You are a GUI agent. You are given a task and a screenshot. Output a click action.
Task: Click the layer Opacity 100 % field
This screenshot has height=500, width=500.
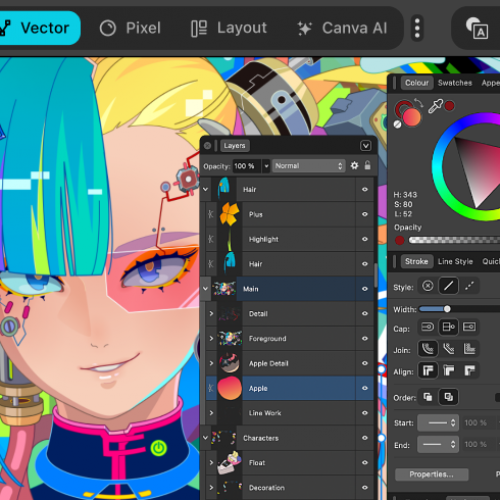coord(246,166)
